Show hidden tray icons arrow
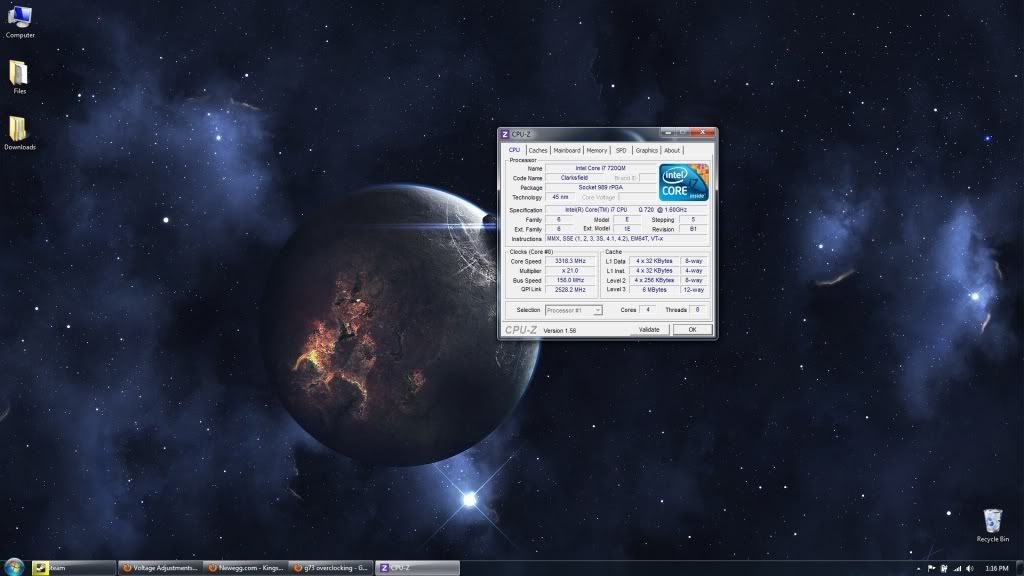Viewport: 1024px width, 576px height. [918, 569]
